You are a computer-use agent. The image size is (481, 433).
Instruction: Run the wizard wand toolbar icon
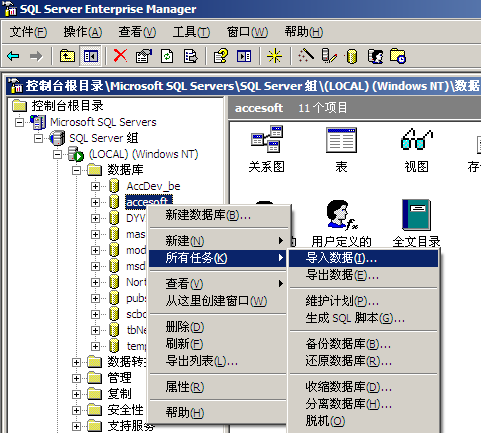pos(306,55)
